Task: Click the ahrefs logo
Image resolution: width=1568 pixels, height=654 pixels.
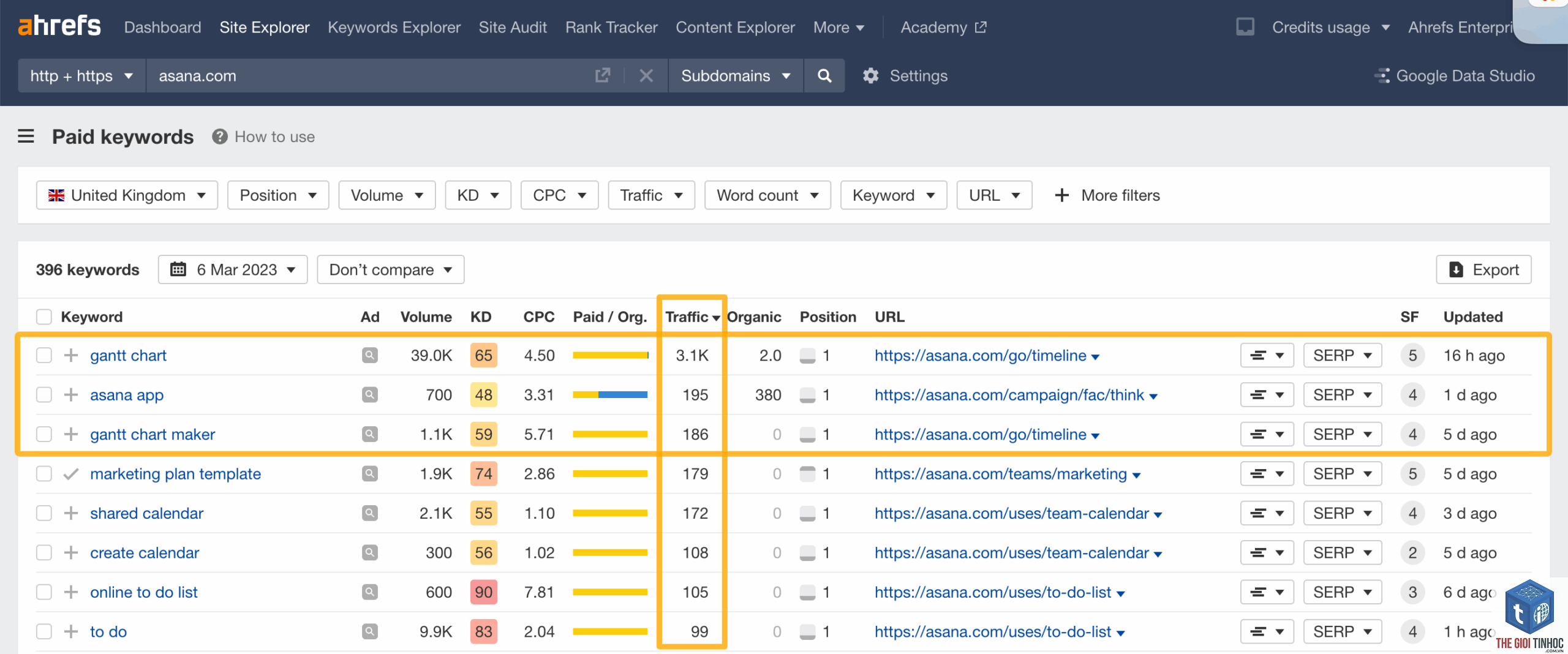Action: 59,26
